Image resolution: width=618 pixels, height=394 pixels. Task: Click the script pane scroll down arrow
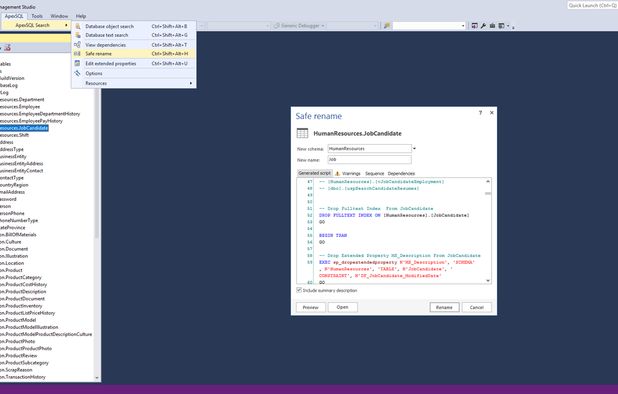pyautogui.click(x=488, y=281)
